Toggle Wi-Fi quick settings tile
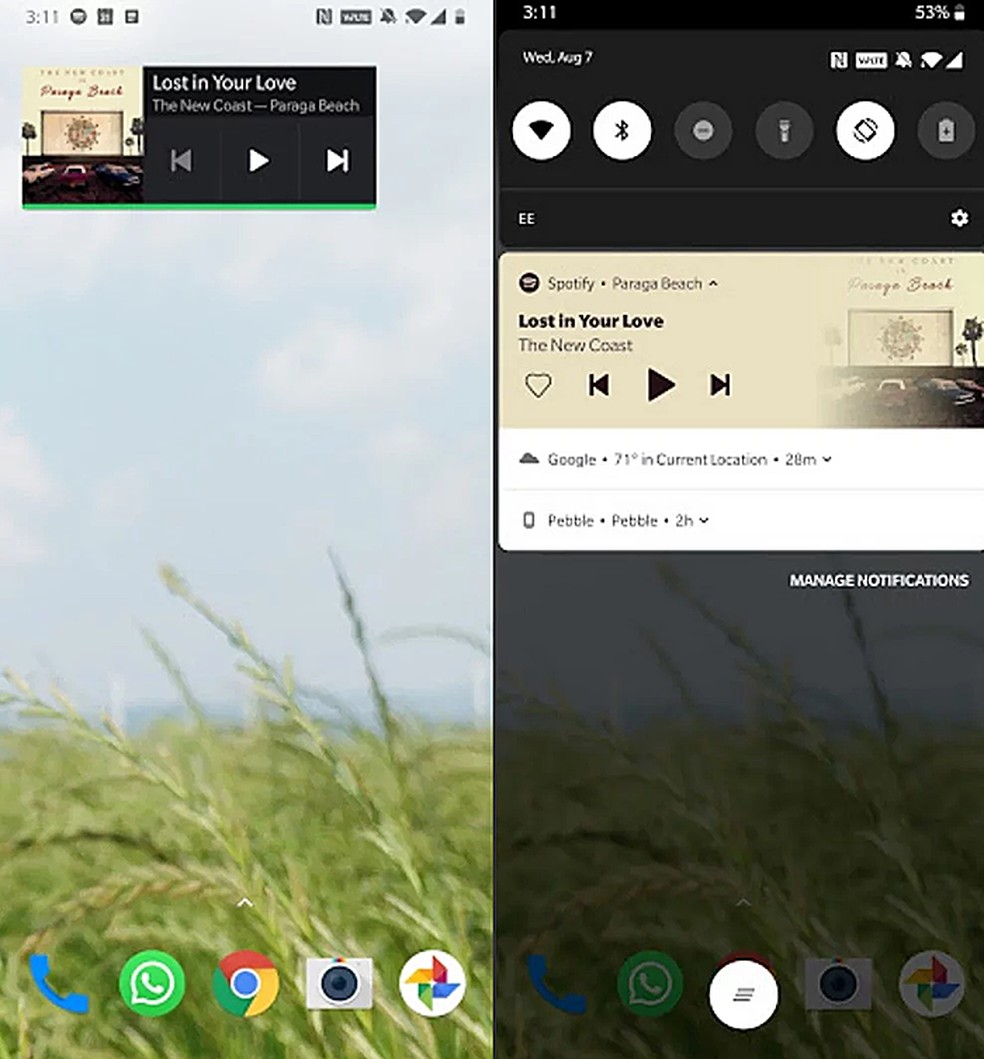The height and width of the screenshot is (1059, 984). pos(541,130)
